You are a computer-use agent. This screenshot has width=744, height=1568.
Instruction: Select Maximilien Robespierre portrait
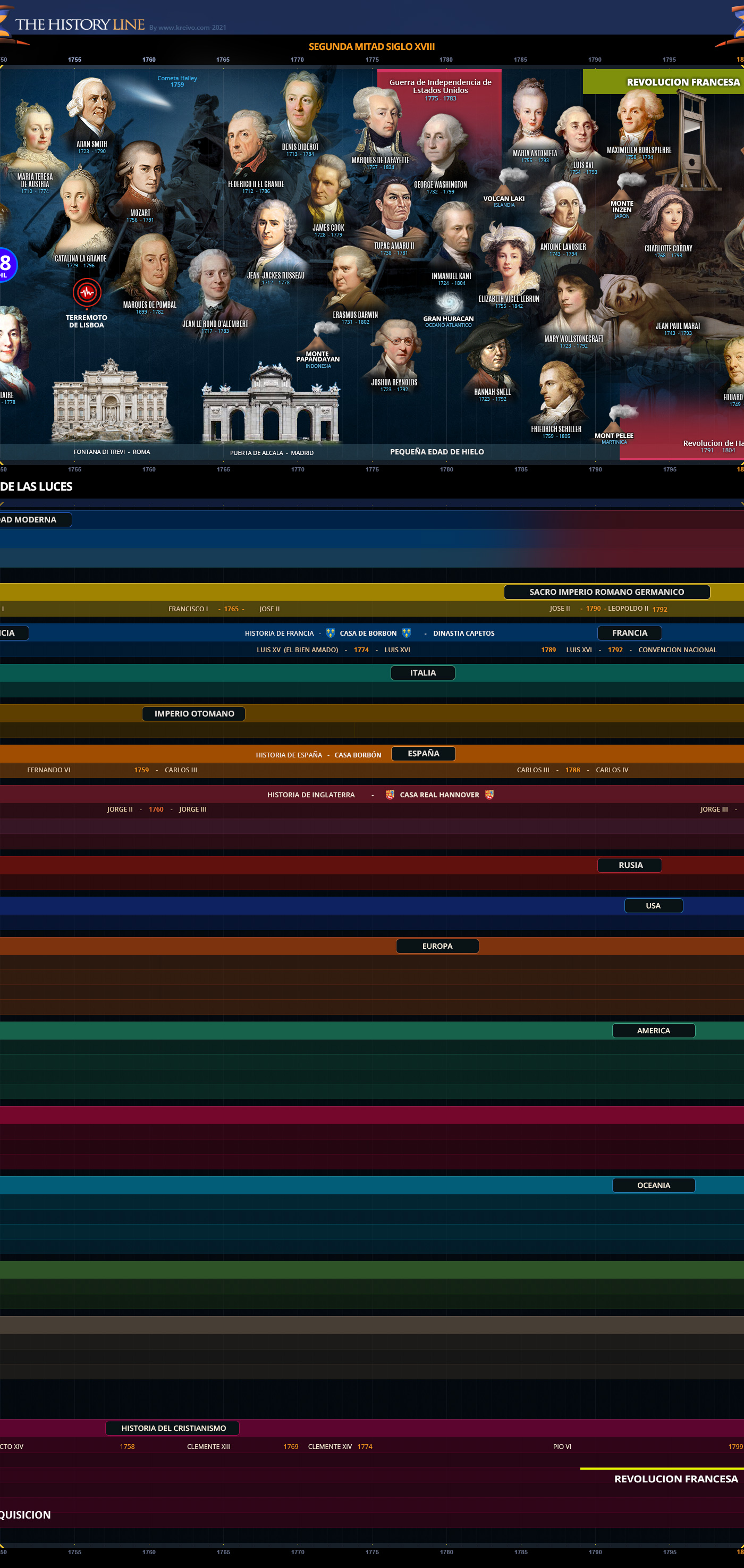coord(639,119)
